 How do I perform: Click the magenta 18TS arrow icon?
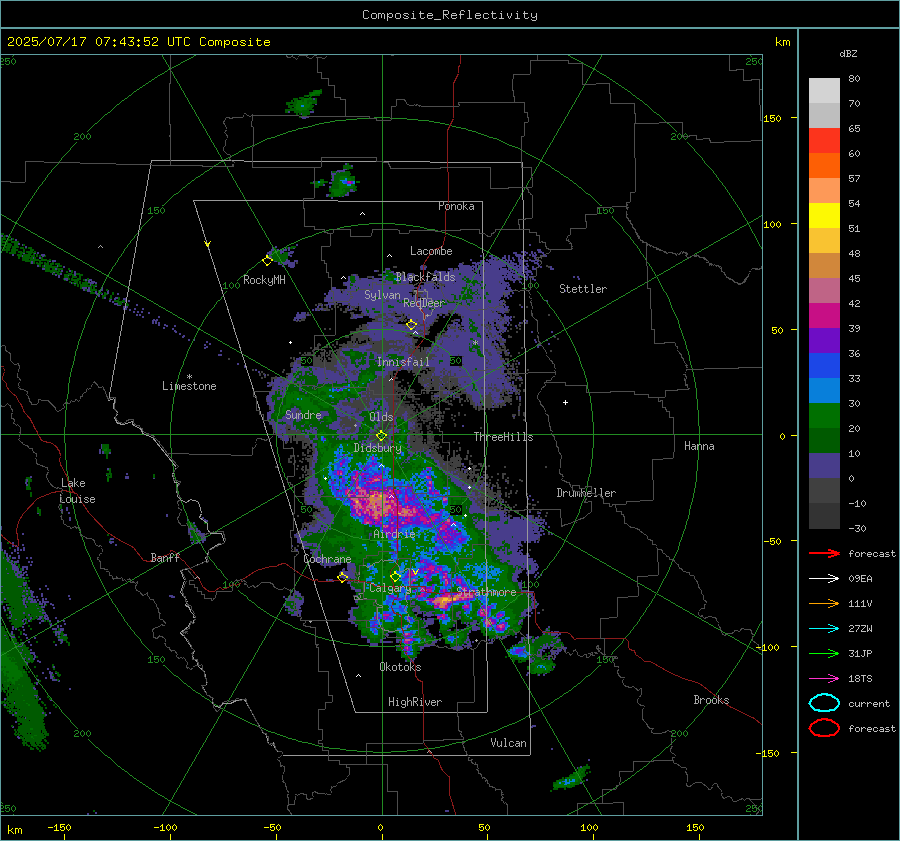coord(824,679)
